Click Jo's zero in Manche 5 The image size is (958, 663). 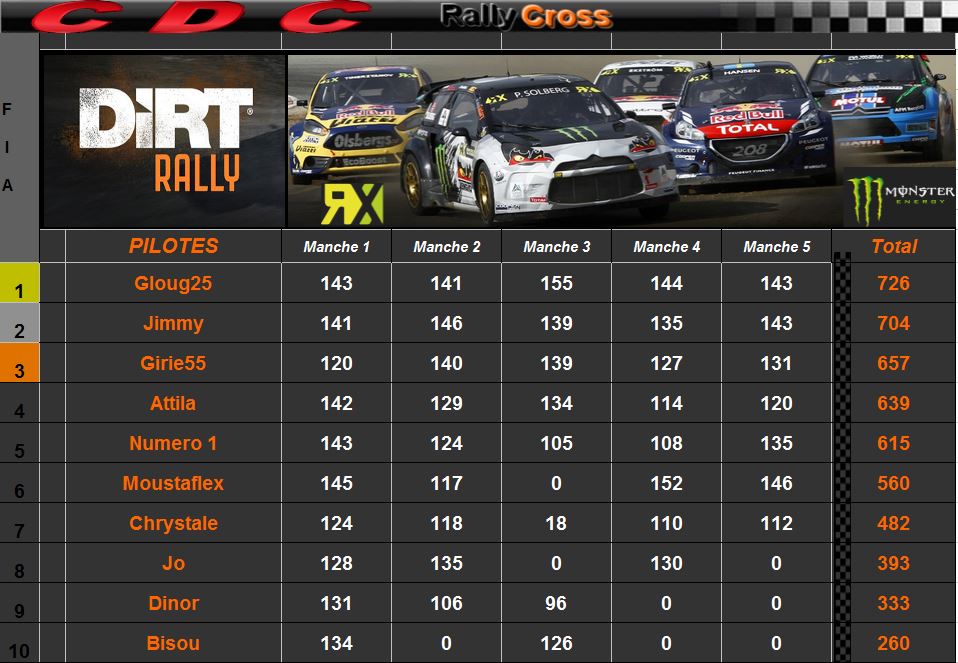click(777, 563)
